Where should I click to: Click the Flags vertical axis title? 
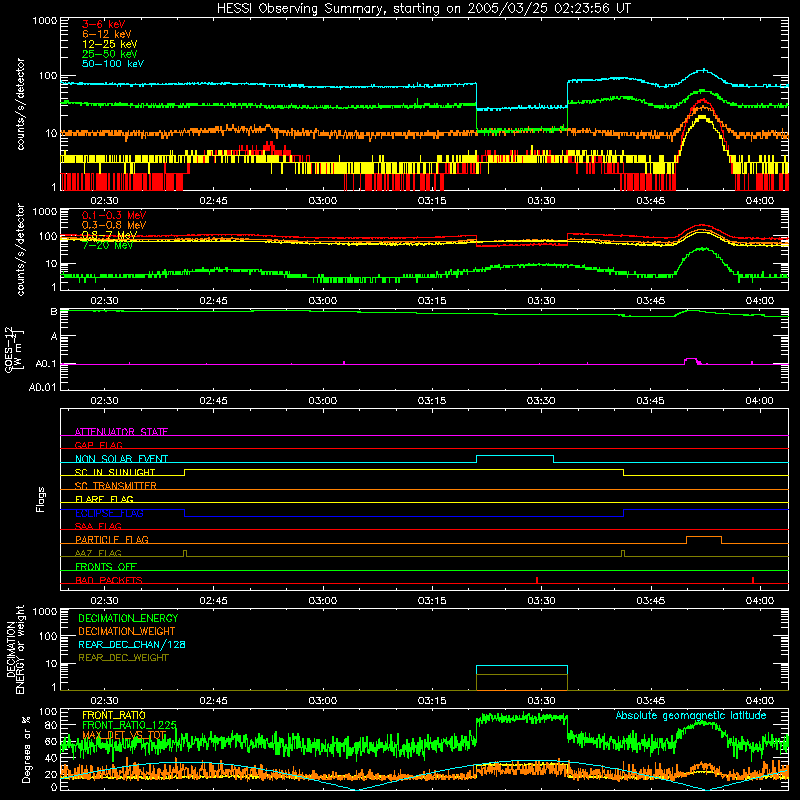[41, 499]
